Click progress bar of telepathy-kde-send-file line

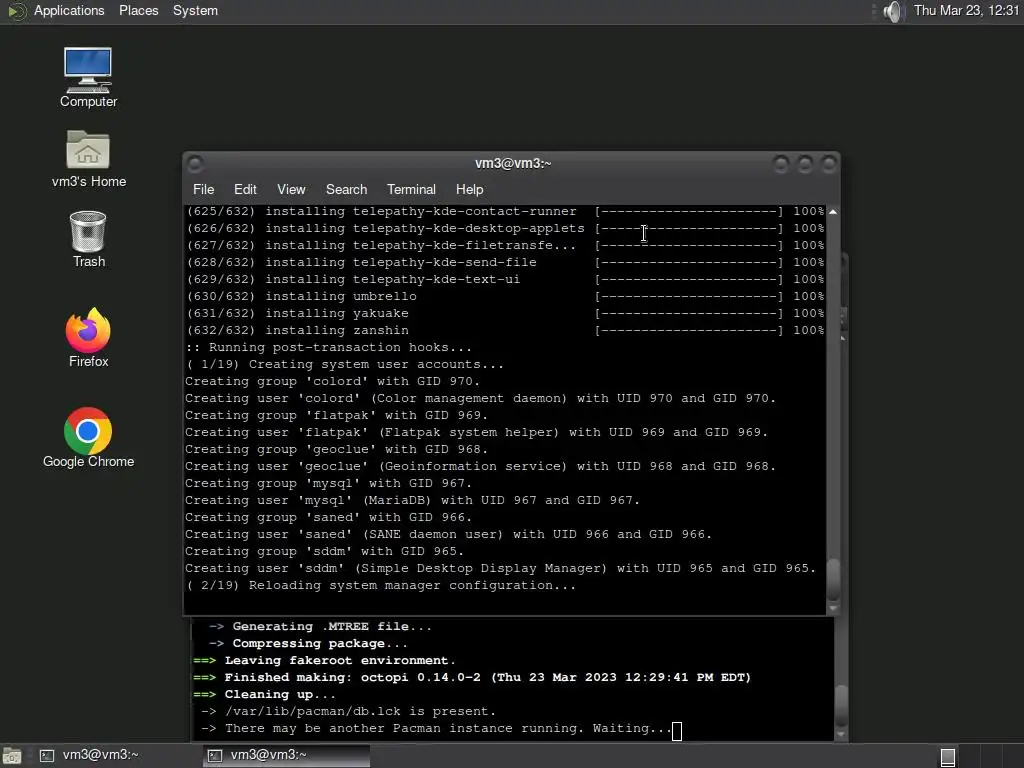(x=688, y=263)
